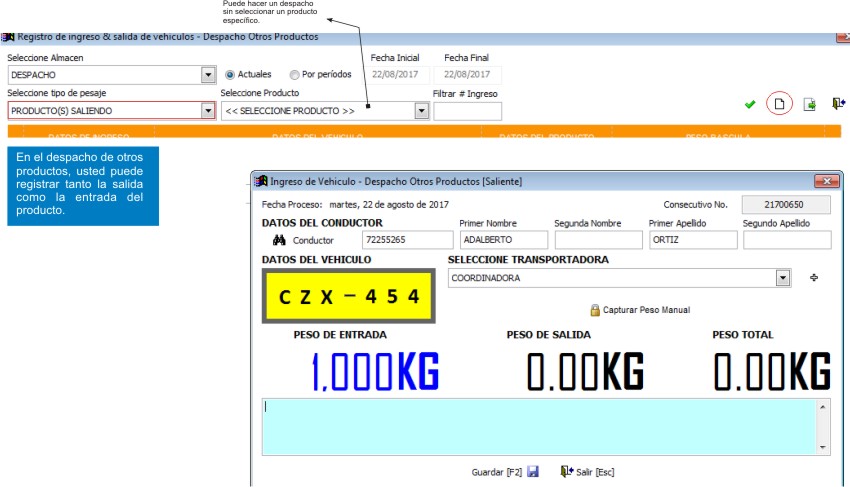The image size is (850, 487).
Task: Click the Segundo Apellido input field
Action: (x=787, y=240)
